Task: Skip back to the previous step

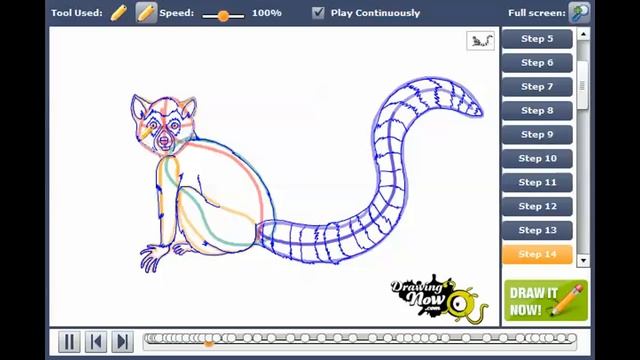Action: 96,342
